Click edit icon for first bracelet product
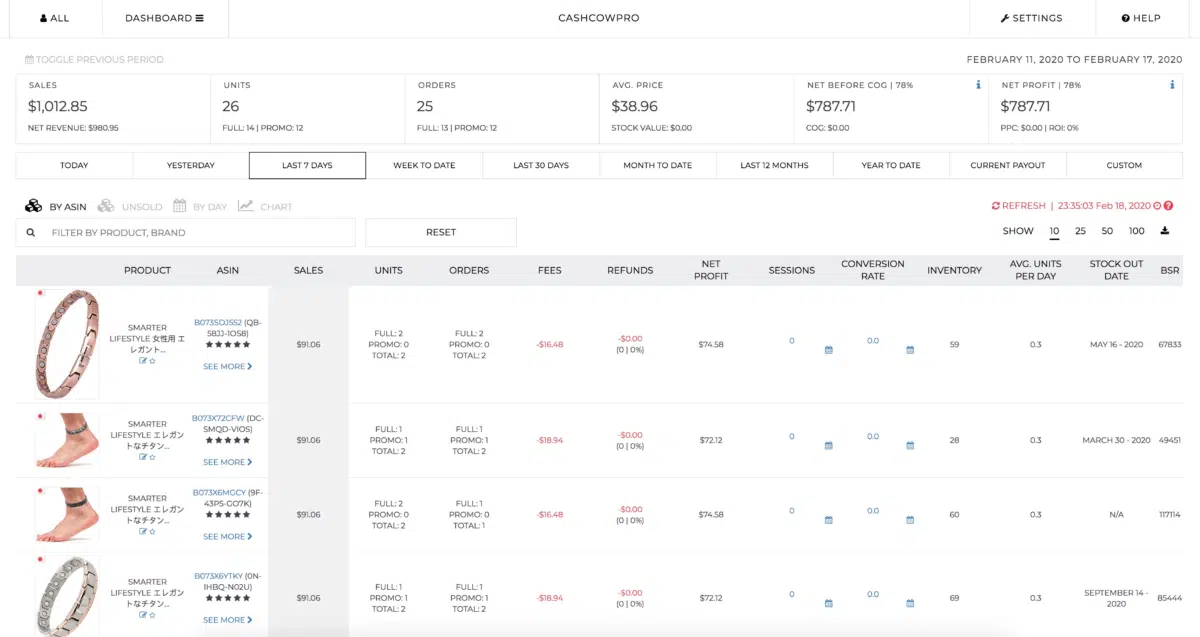 click(x=143, y=360)
